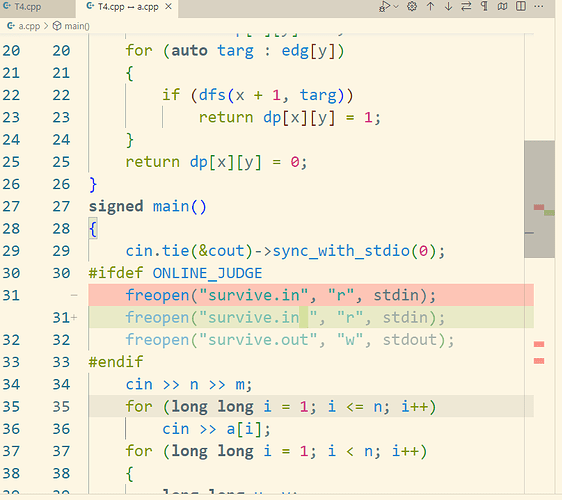Open the More Actions ellipsis menu
This screenshot has height=500, width=562.
[x=539, y=6]
